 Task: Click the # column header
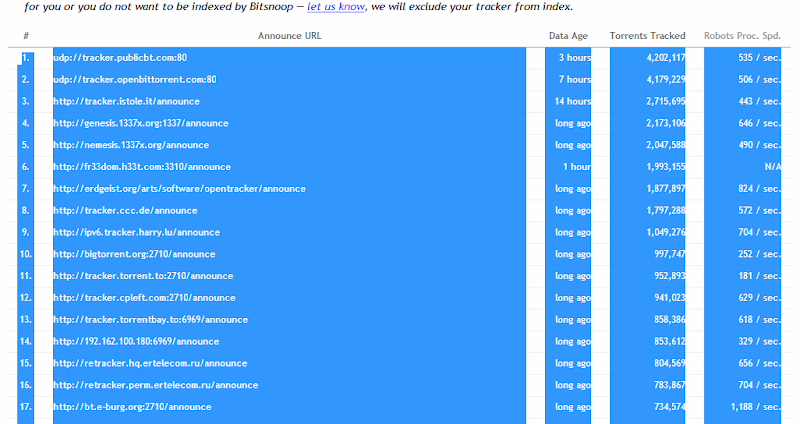pos(26,36)
